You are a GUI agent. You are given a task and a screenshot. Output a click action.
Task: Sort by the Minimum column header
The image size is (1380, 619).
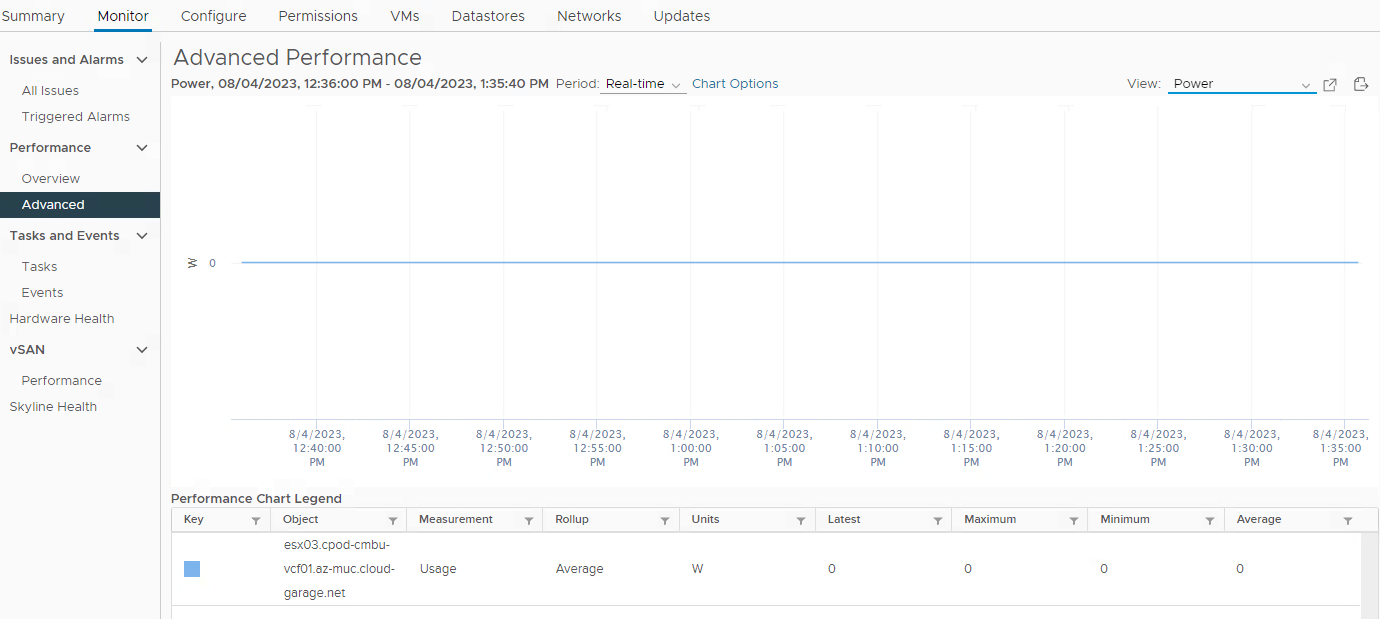point(1125,520)
